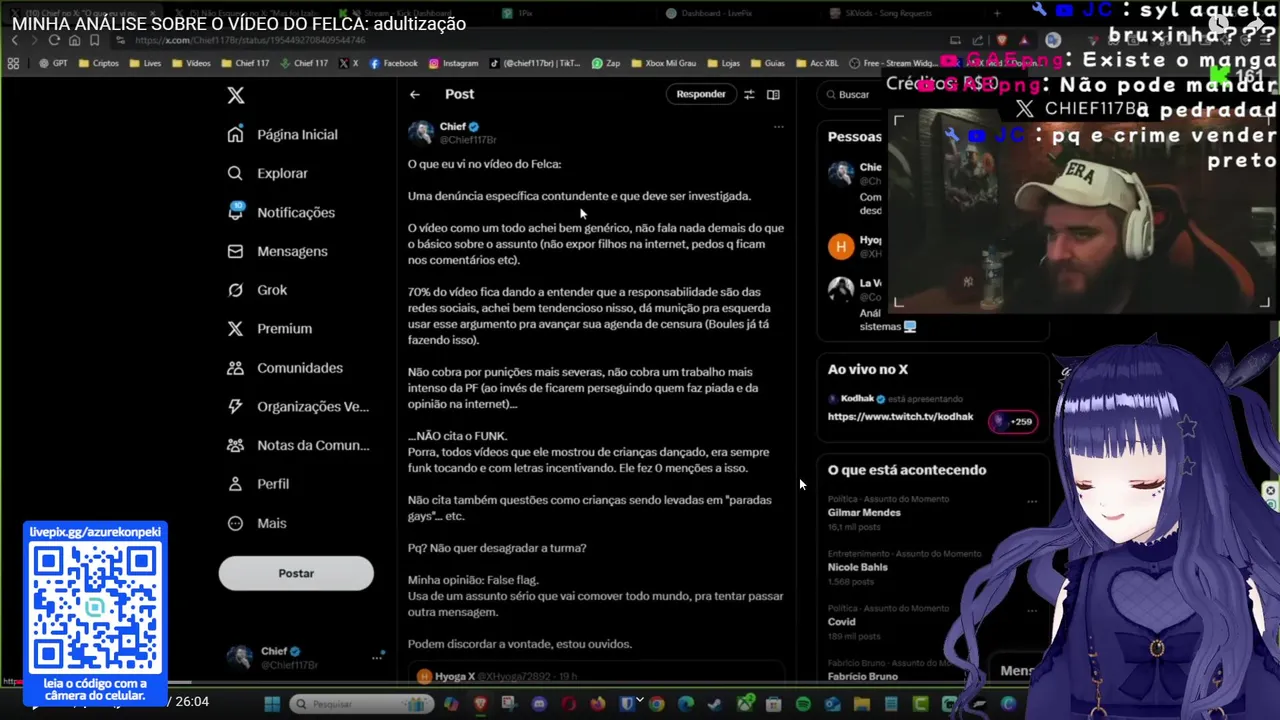Open Perfil from the sidebar
The height and width of the screenshot is (720, 1280).
click(x=258, y=484)
